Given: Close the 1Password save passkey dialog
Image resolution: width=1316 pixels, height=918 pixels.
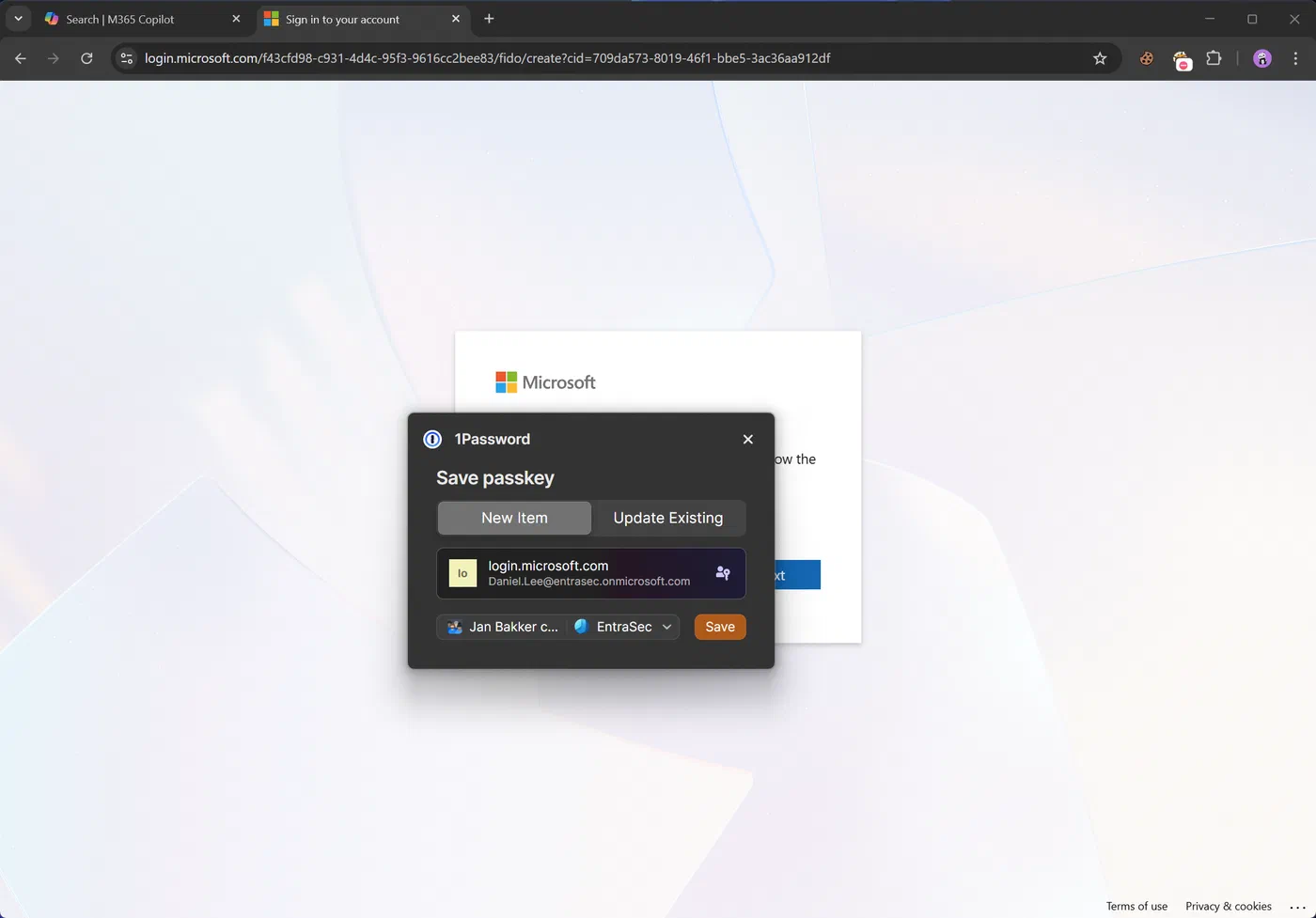Looking at the screenshot, I should [x=748, y=439].
